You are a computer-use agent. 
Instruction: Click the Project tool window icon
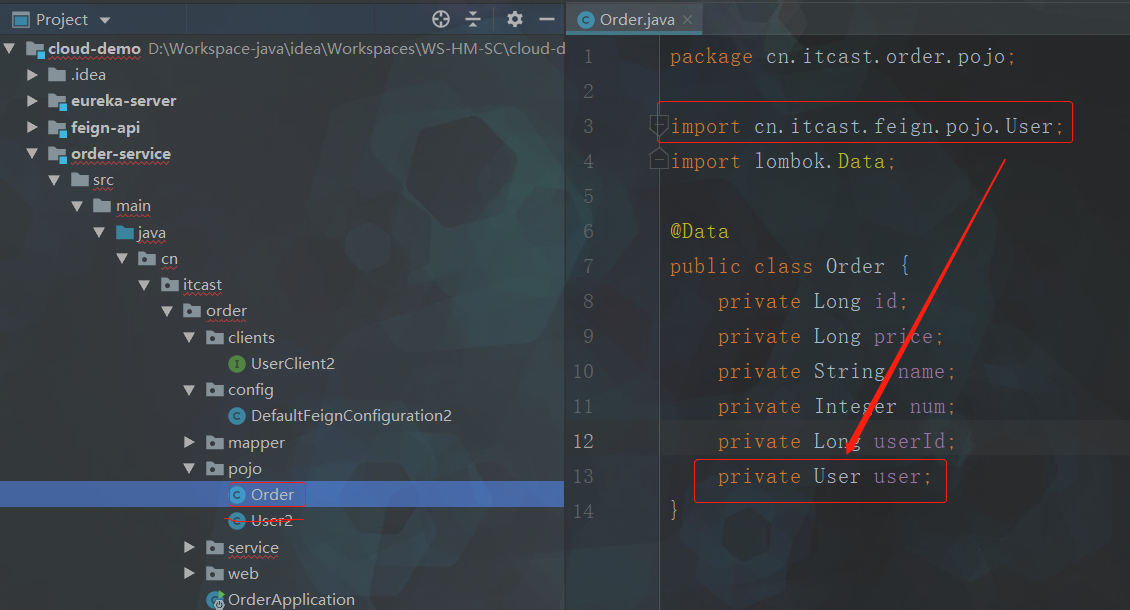coord(21,19)
